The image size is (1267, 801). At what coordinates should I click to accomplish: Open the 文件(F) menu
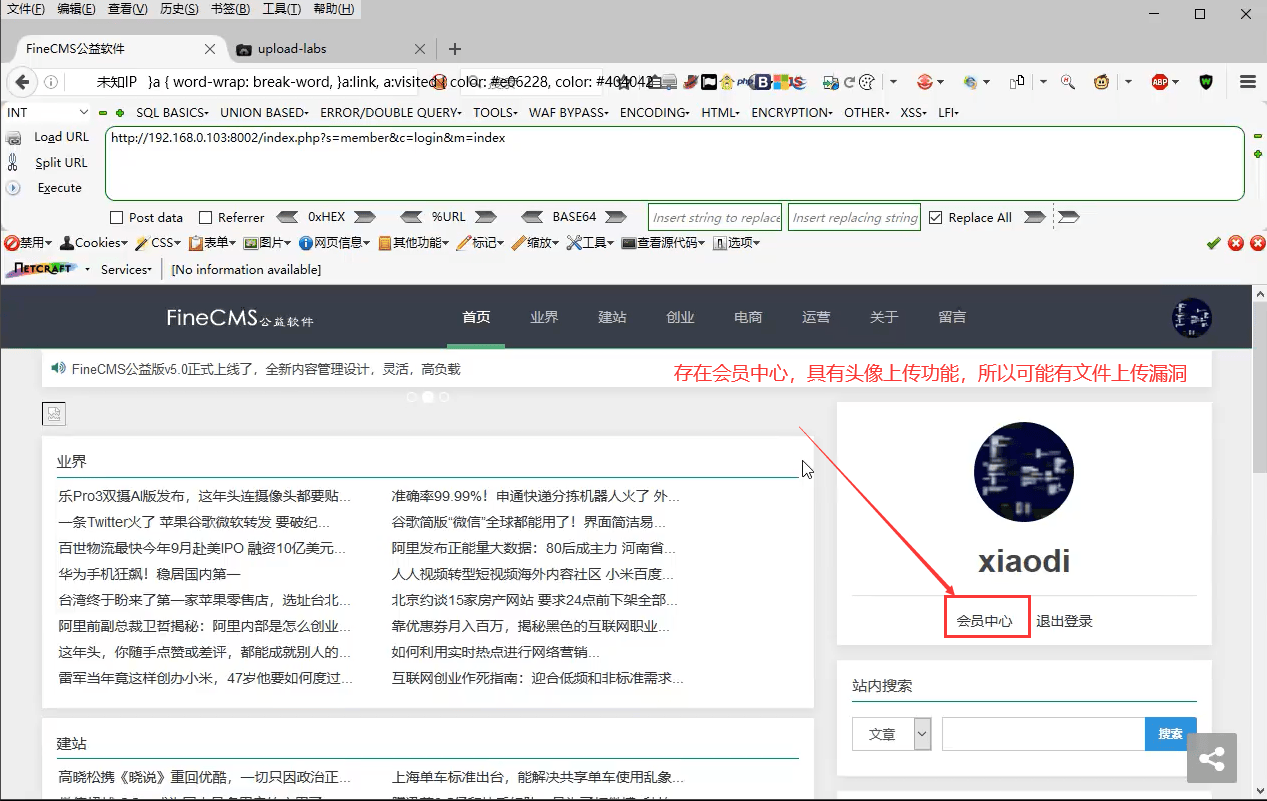click(x=26, y=9)
